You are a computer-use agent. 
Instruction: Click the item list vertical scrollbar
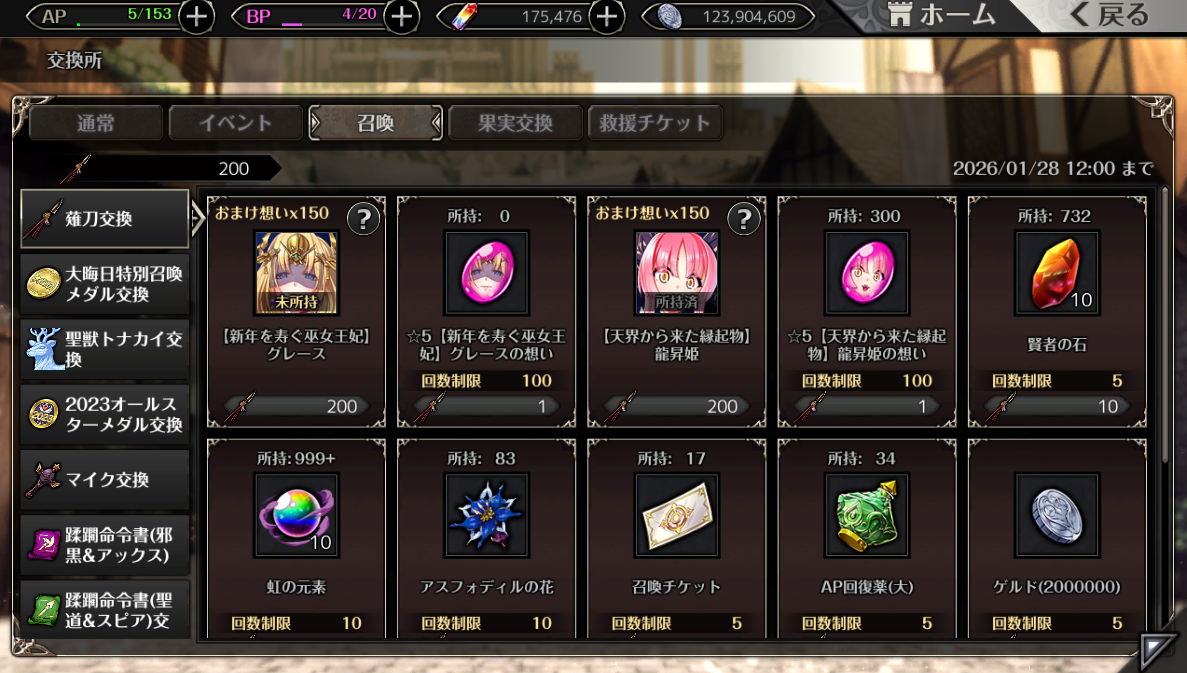tap(1164, 326)
